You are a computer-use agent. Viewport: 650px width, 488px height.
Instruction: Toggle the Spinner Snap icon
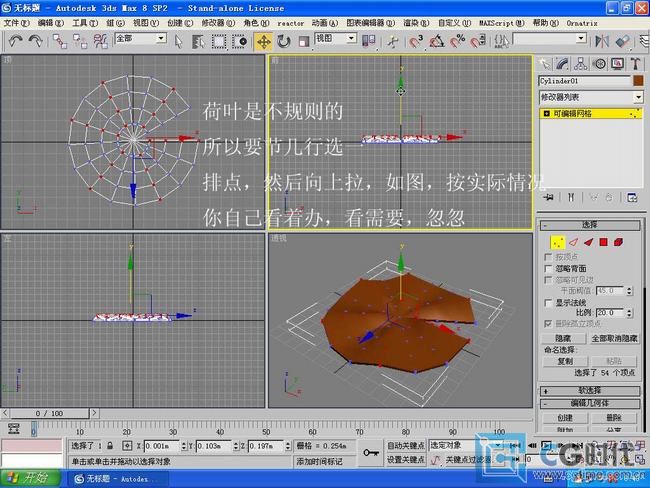pyautogui.click(x=478, y=41)
